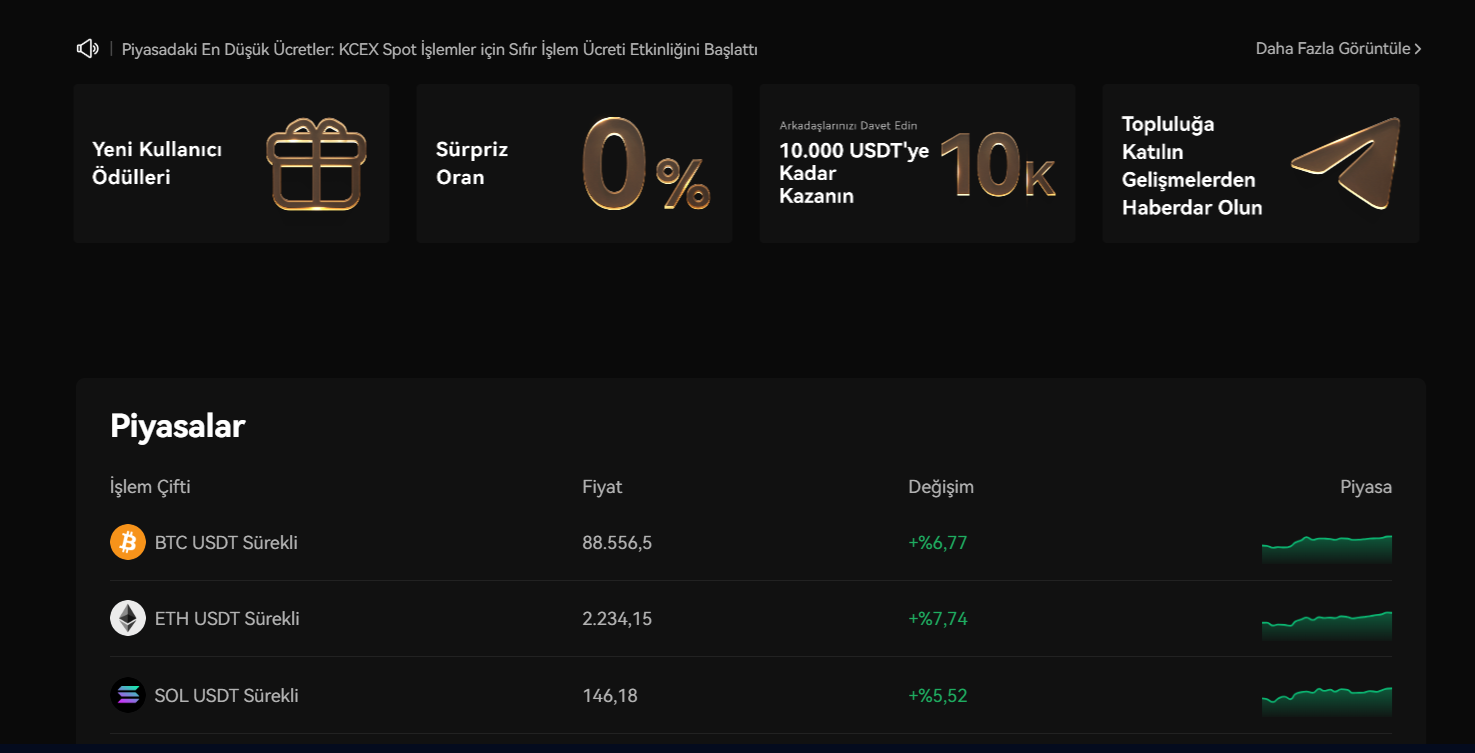Open SOL USDT Sürekli pair name
Image resolution: width=1475 pixels, height=753 pixels.
pyautogui.click(x=226, y=695)
